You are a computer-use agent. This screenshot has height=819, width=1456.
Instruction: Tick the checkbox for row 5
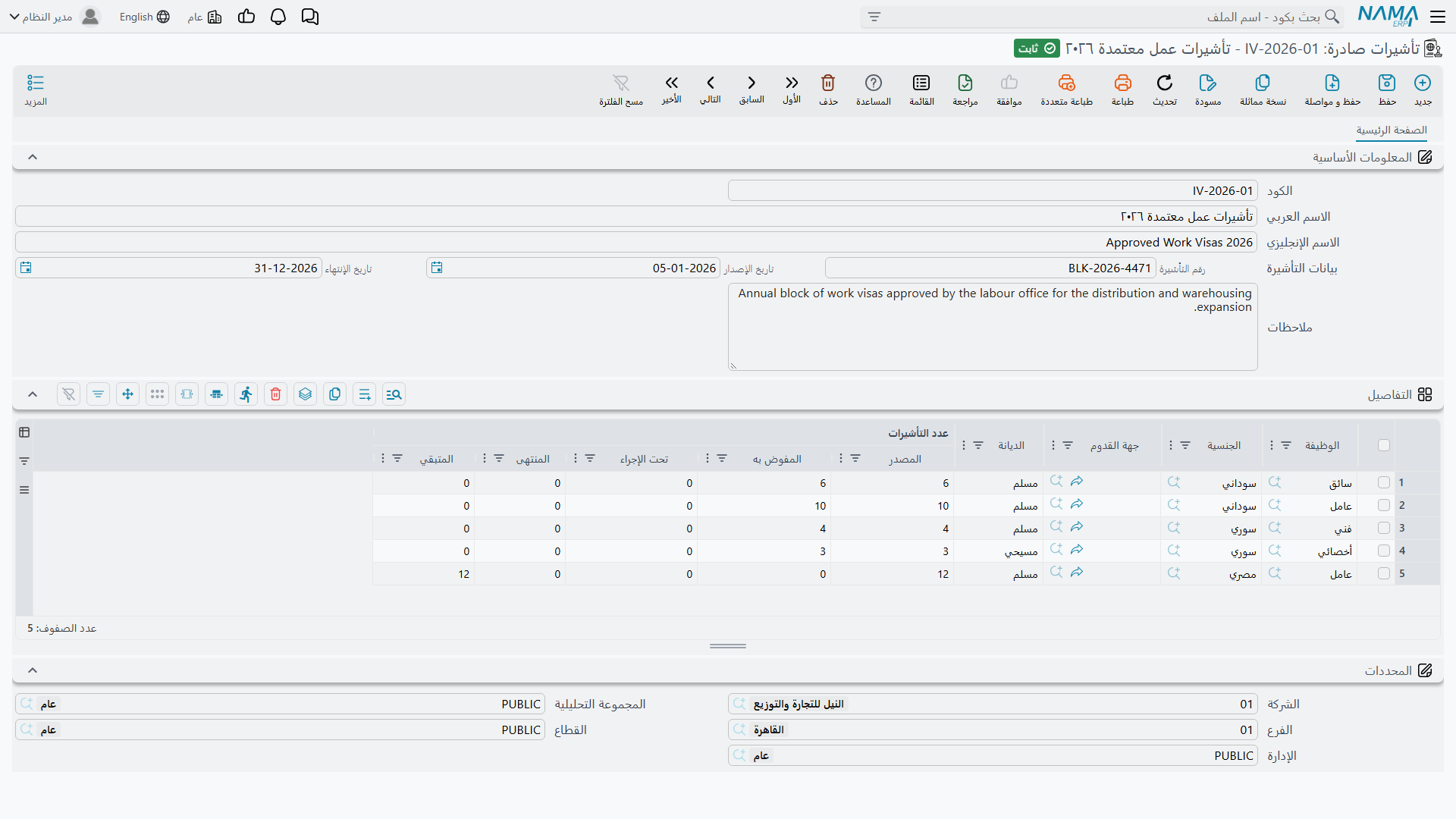(1384, 574)
